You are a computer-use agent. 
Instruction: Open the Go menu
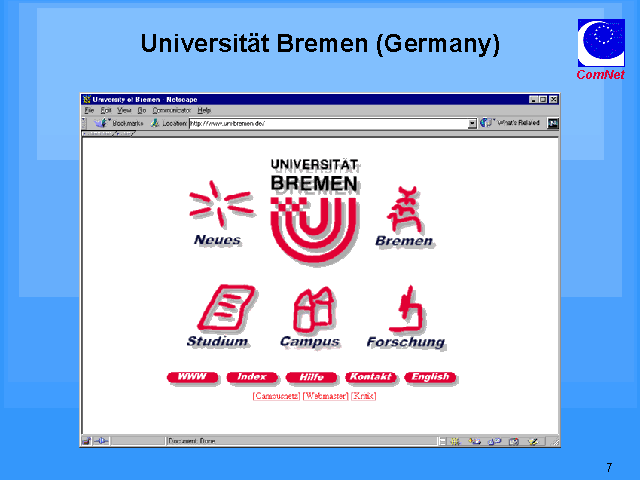click(142, 110)
